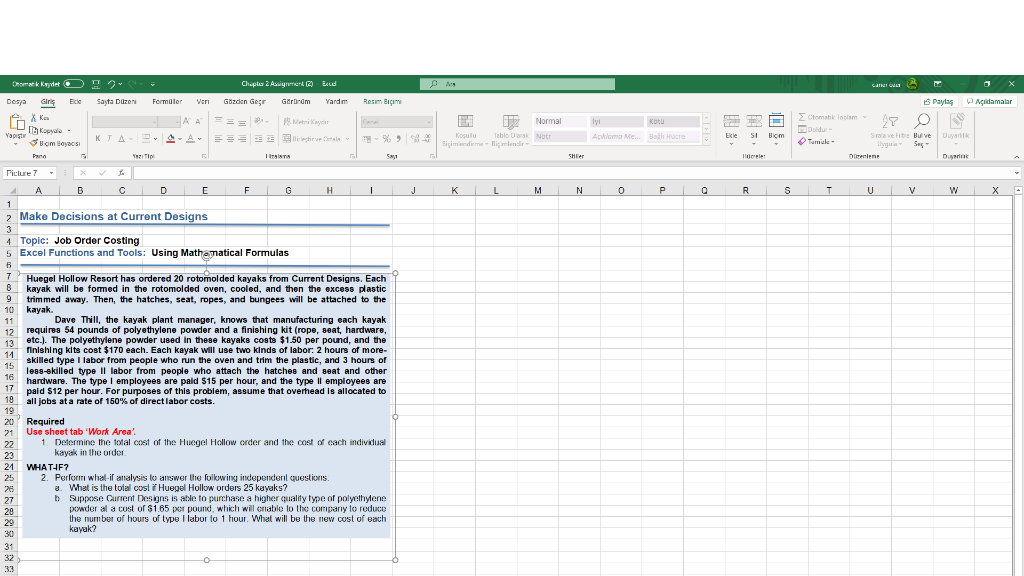This screenshot has width=1024, height=576.
Task: Open the Resim Biçimi contextual tab
Action: [x=383, y=101]
